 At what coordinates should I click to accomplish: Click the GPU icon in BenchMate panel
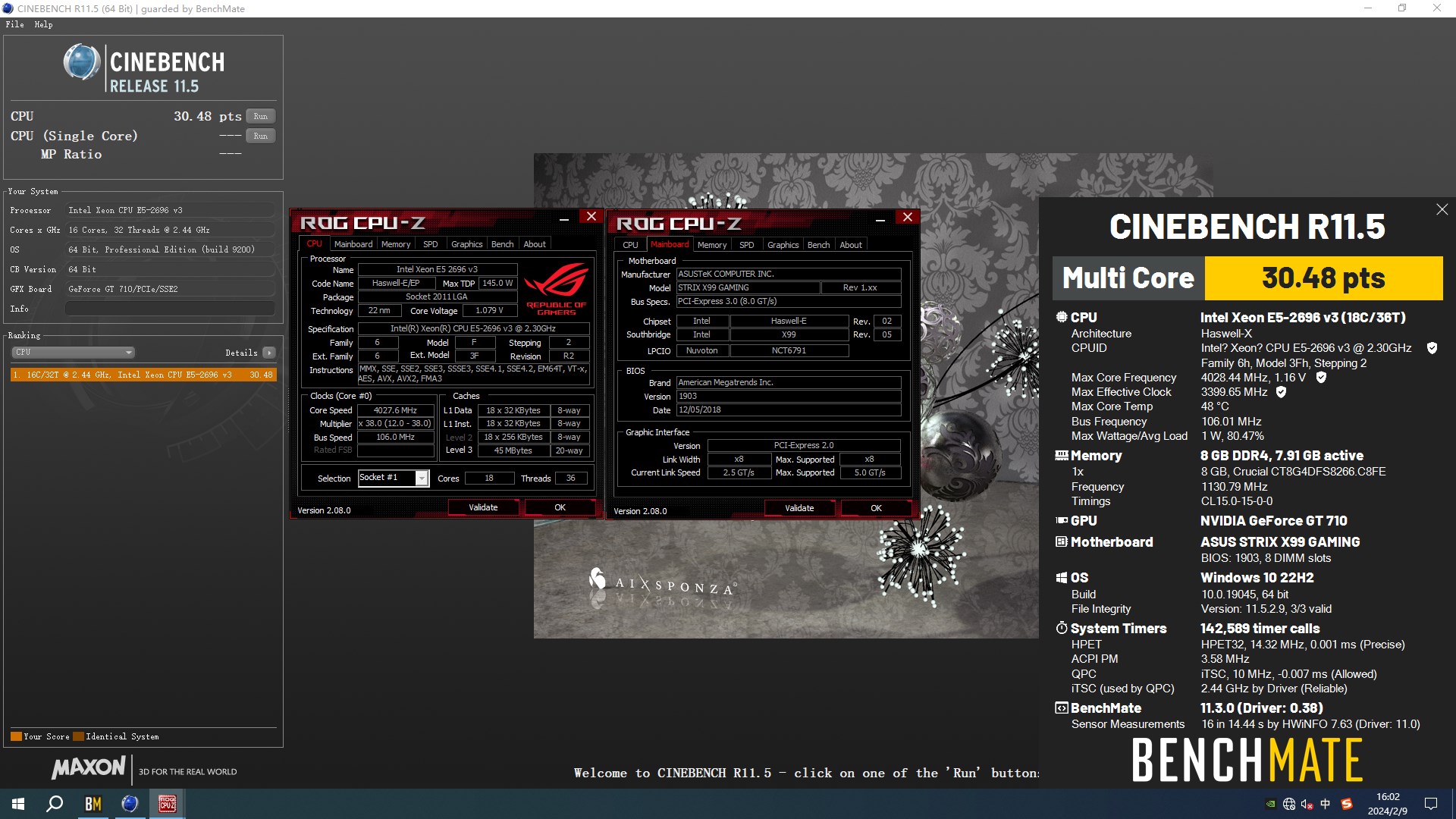(x=1062, y=520)
